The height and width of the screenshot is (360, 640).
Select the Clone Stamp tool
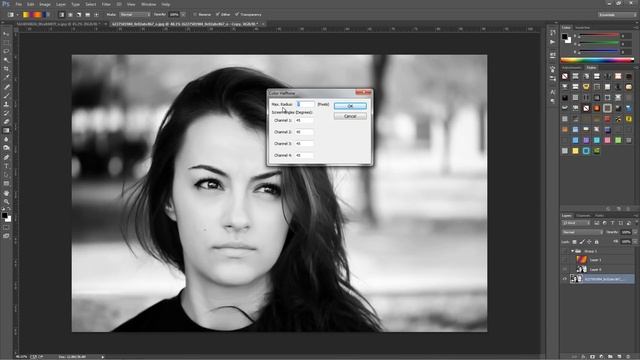point(6,104)
